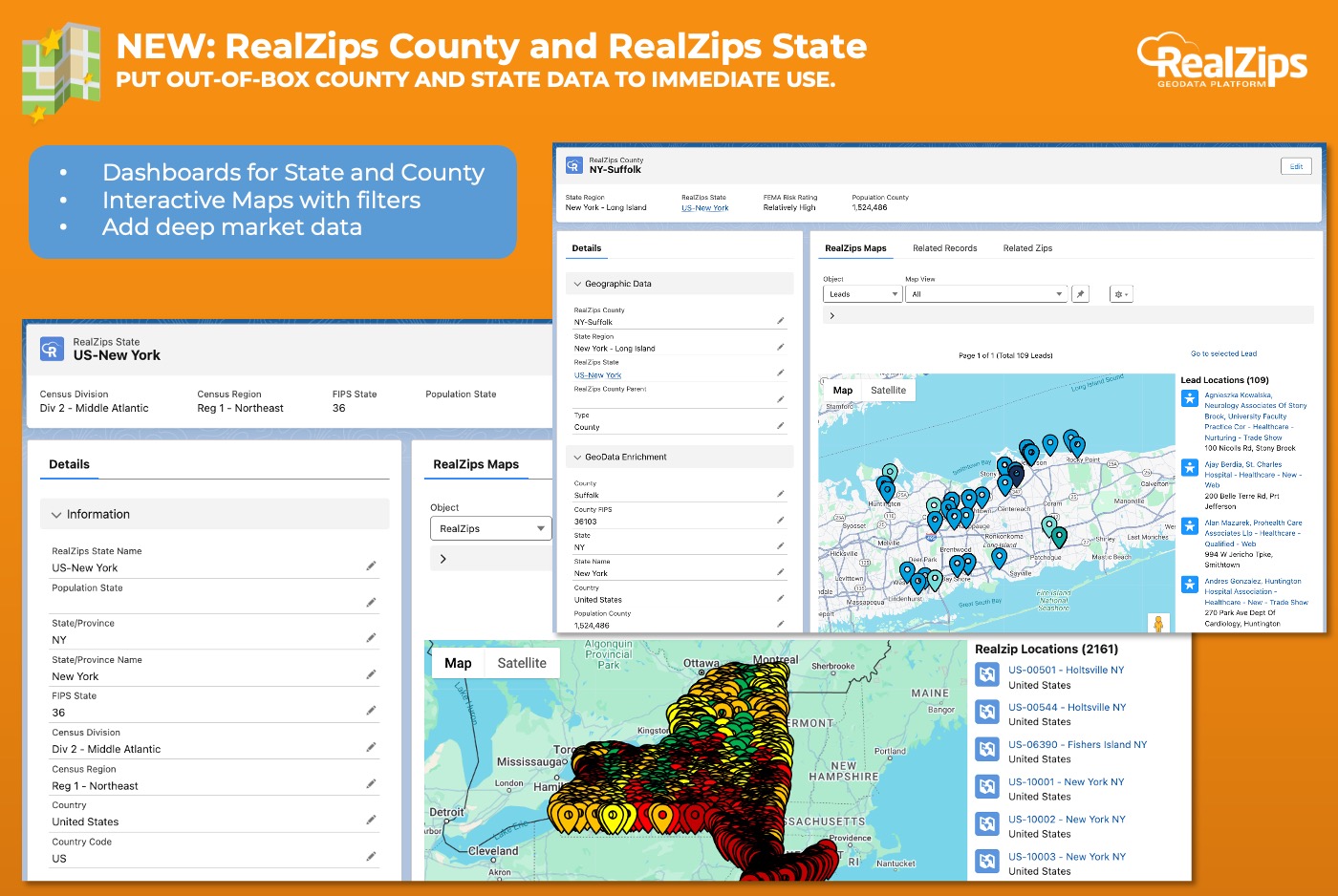Open the gear settings menu in RealZips Maps

pyautogui.click(x=1121, y=294)
